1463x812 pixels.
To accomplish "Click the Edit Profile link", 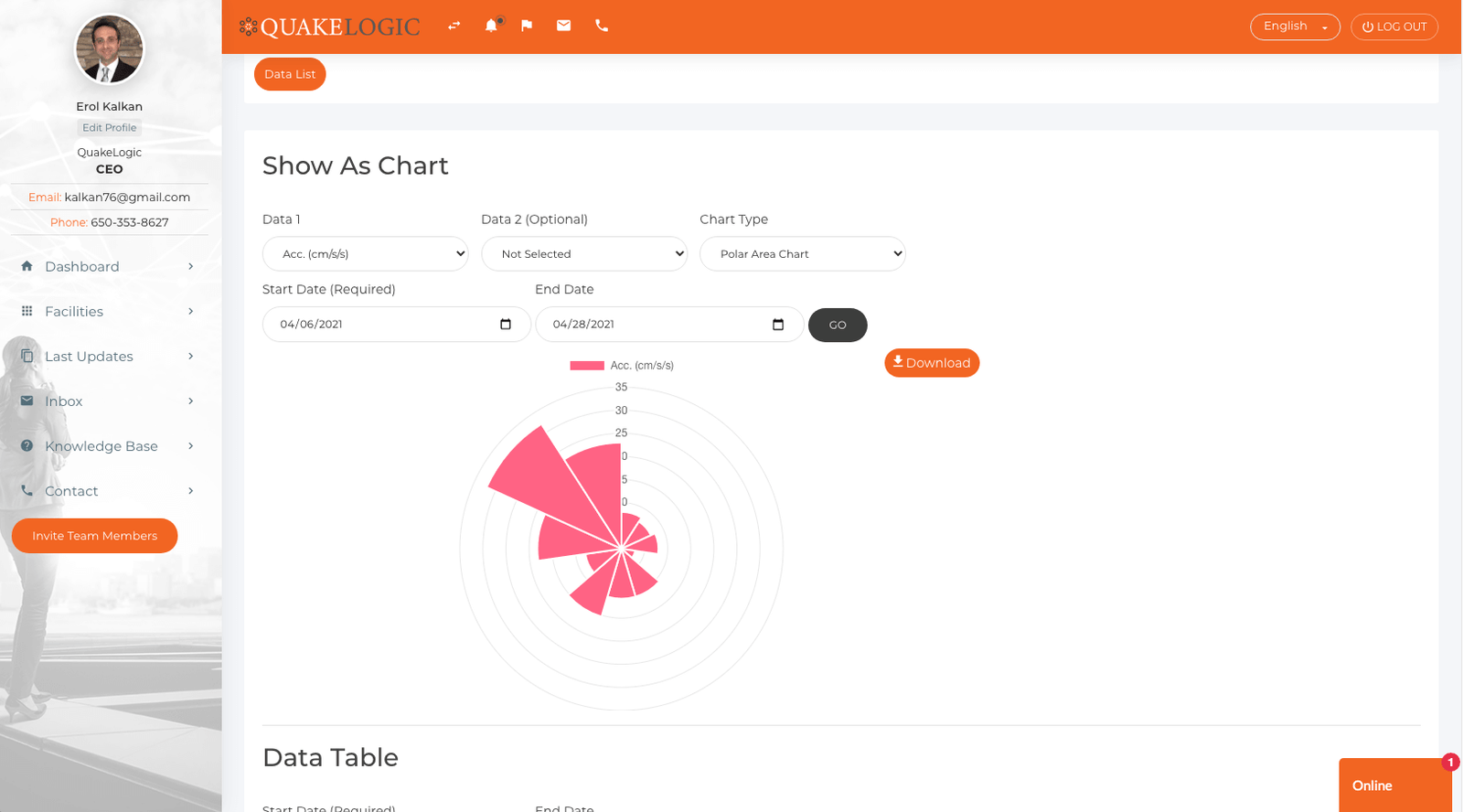I will [x=109, y=128].
